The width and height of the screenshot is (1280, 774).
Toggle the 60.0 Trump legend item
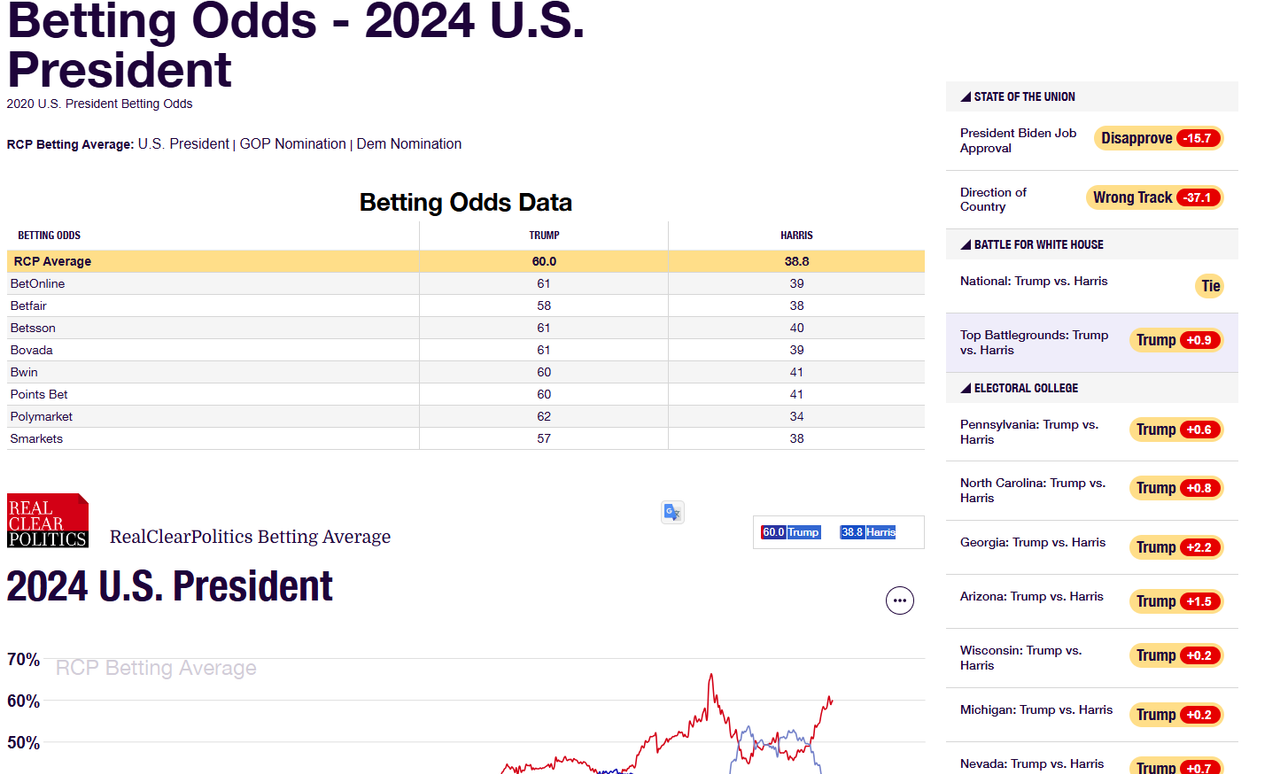pyautogui.click(x=790, y=532)
